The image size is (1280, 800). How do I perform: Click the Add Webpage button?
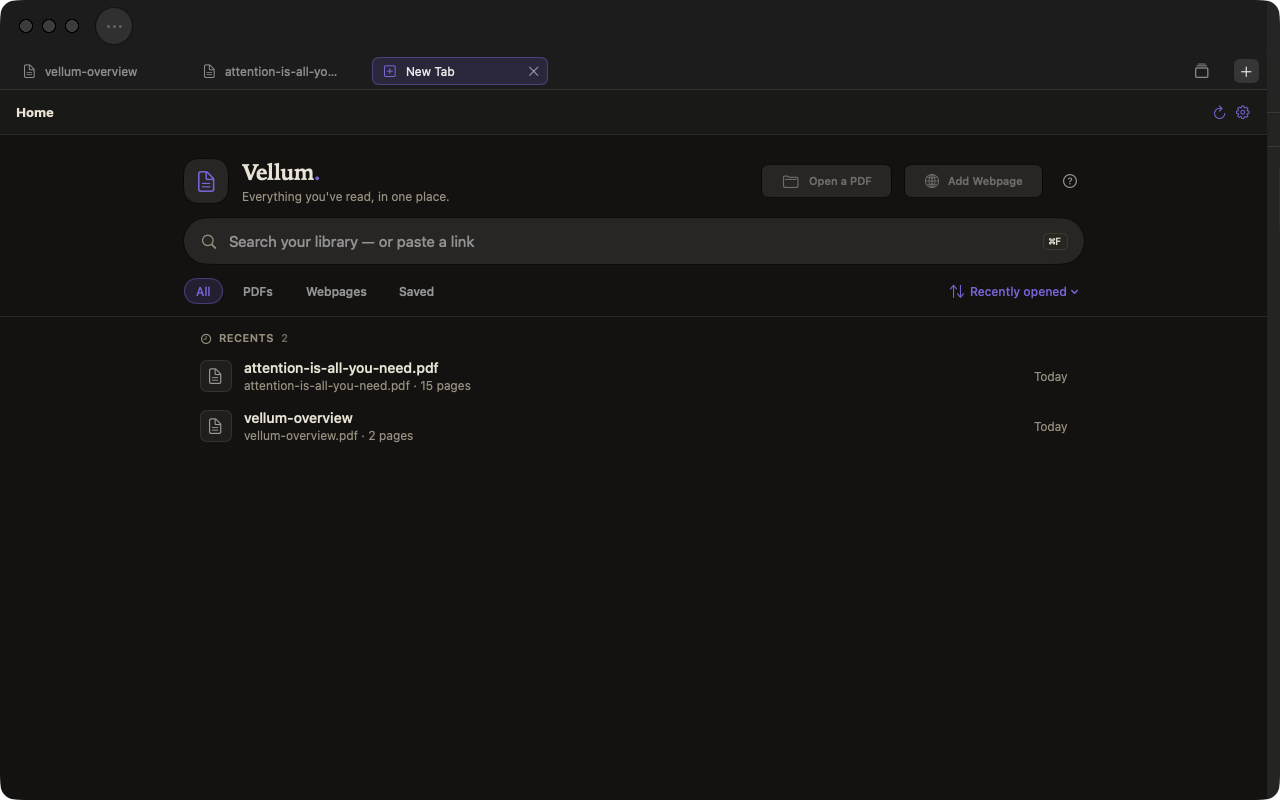(973, 181)
